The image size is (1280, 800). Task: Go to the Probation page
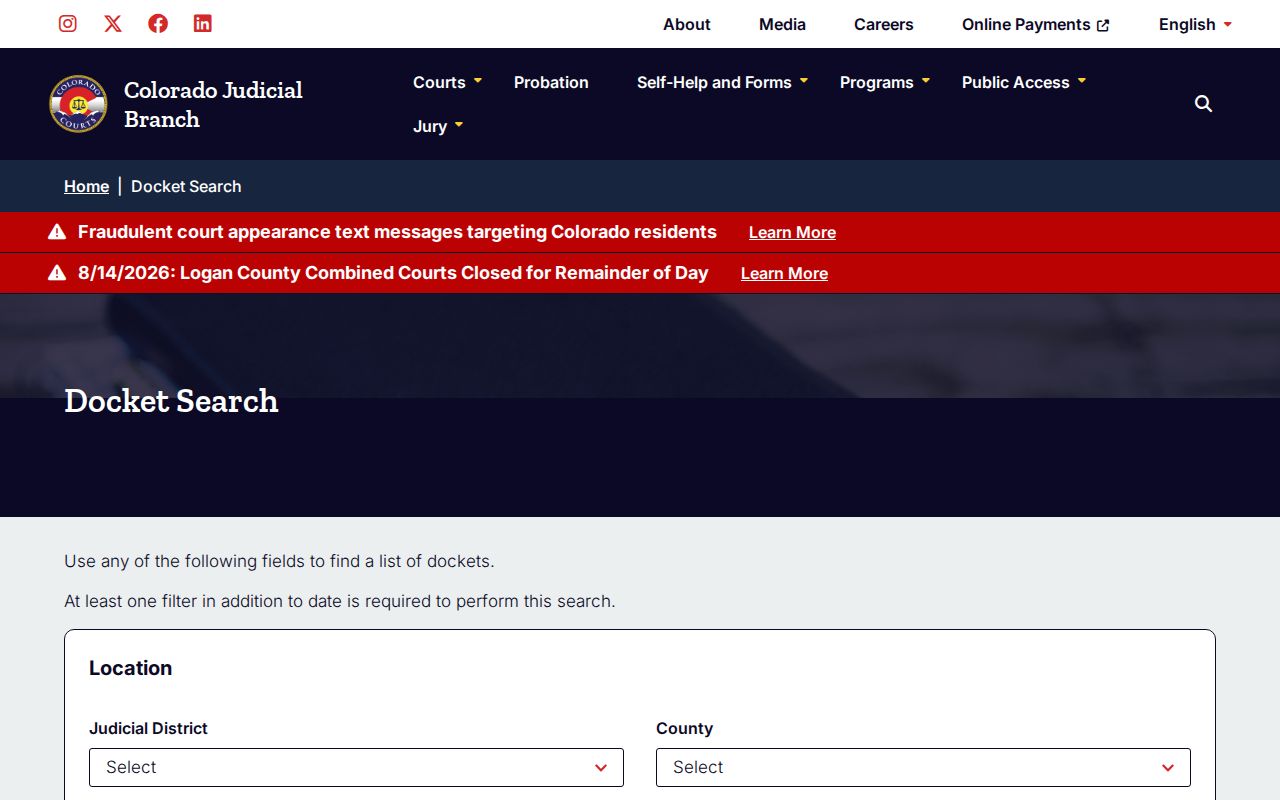point(551,82)
